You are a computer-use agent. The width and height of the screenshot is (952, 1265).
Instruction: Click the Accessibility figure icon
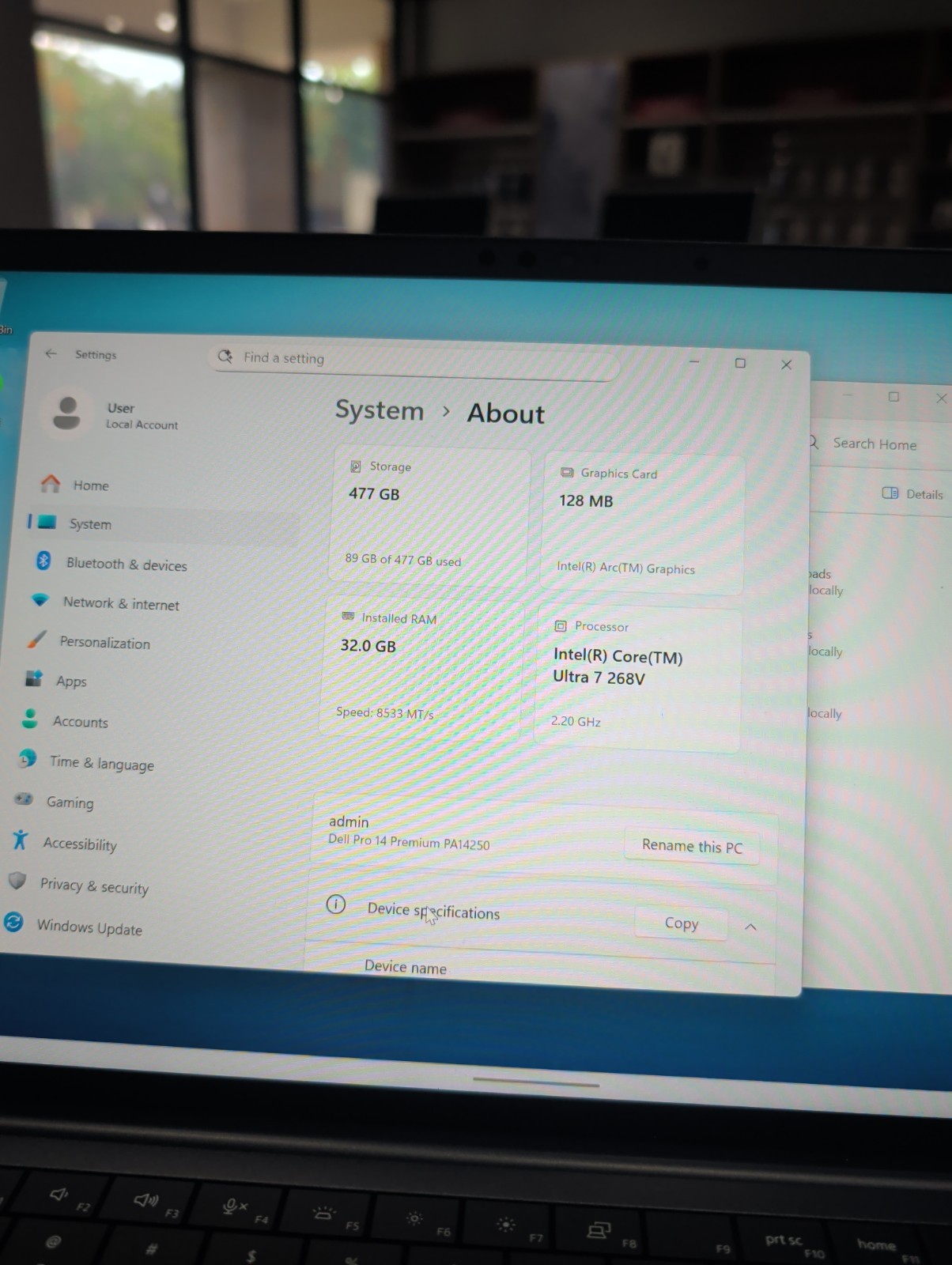click(20, 840)
